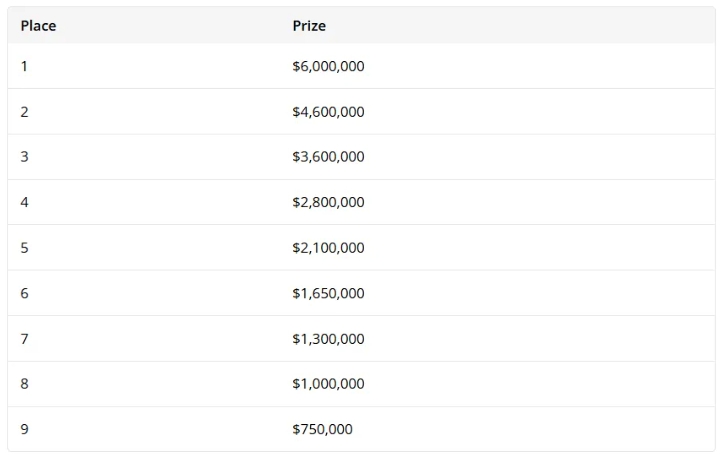The image size is (723, 457).
Task: Click the $750,000 prize value
Action: [322, 429]
